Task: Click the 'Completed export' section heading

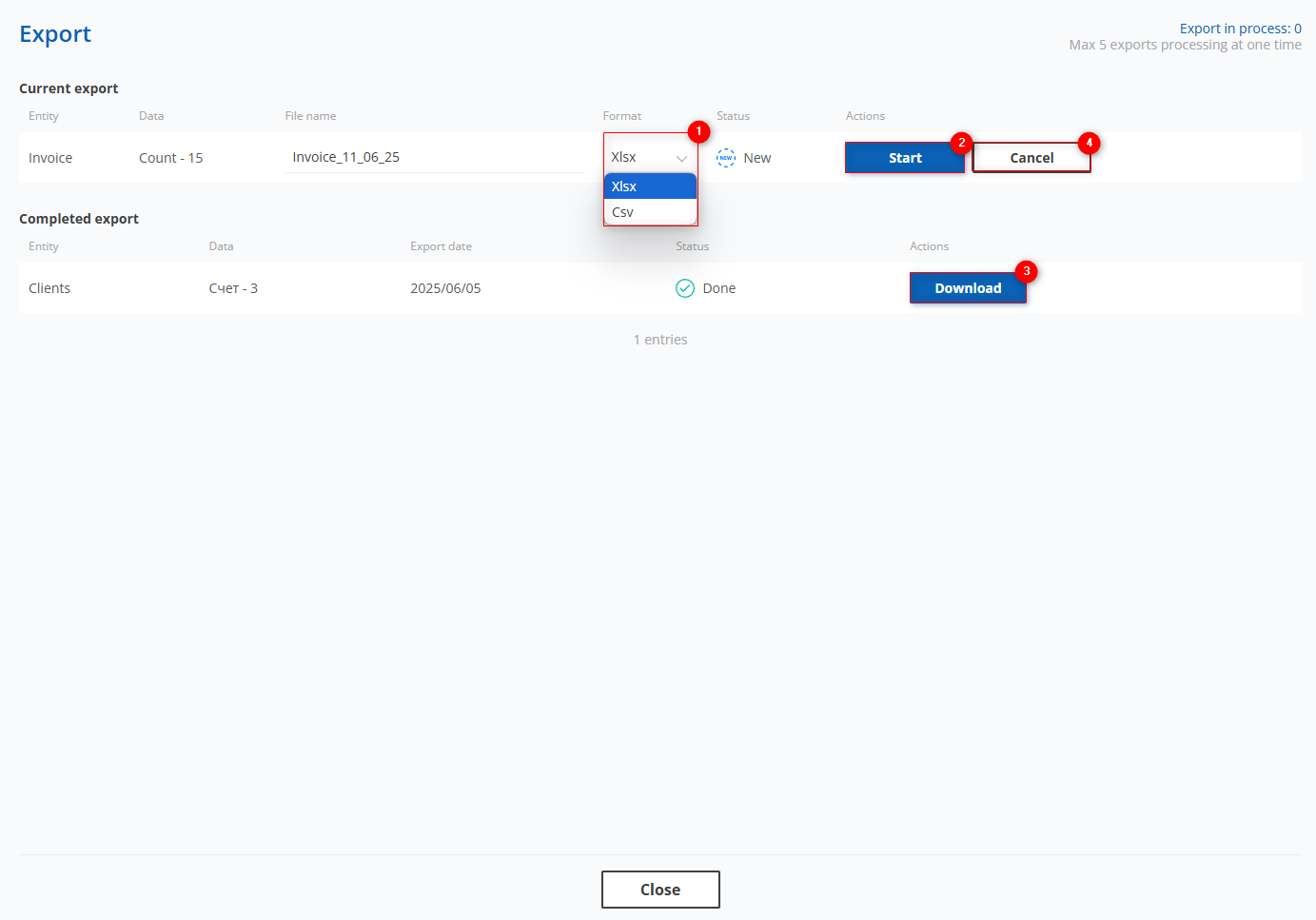Action: point(79,219)
